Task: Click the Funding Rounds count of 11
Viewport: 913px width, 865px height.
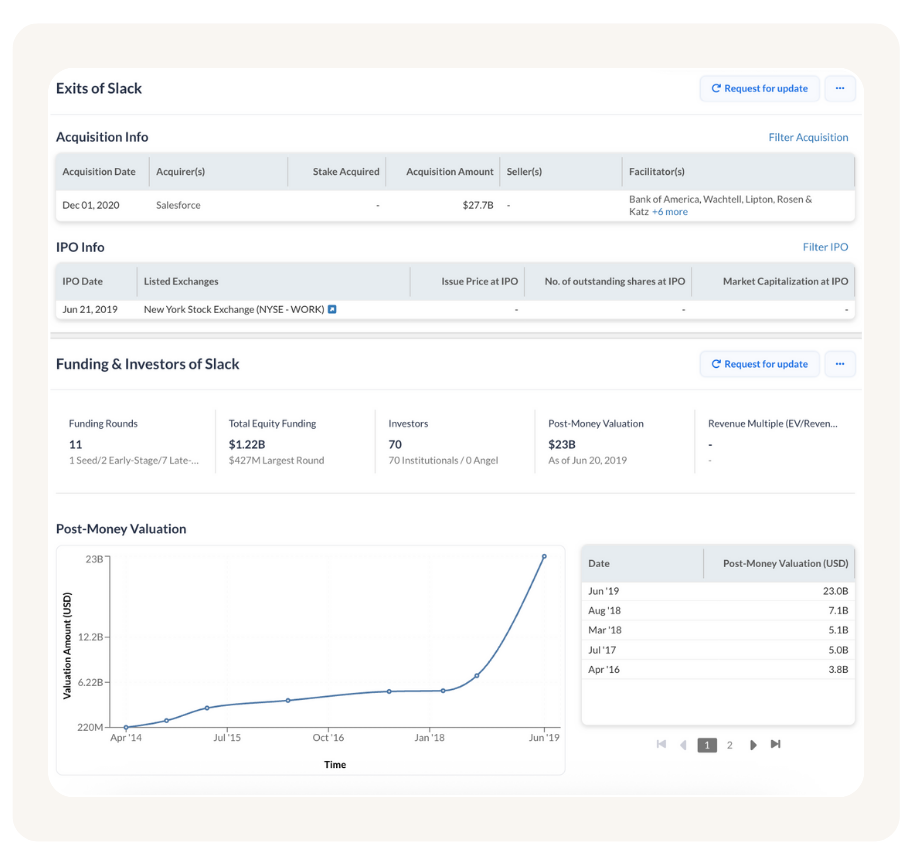Action: click(x=76, y=443)
